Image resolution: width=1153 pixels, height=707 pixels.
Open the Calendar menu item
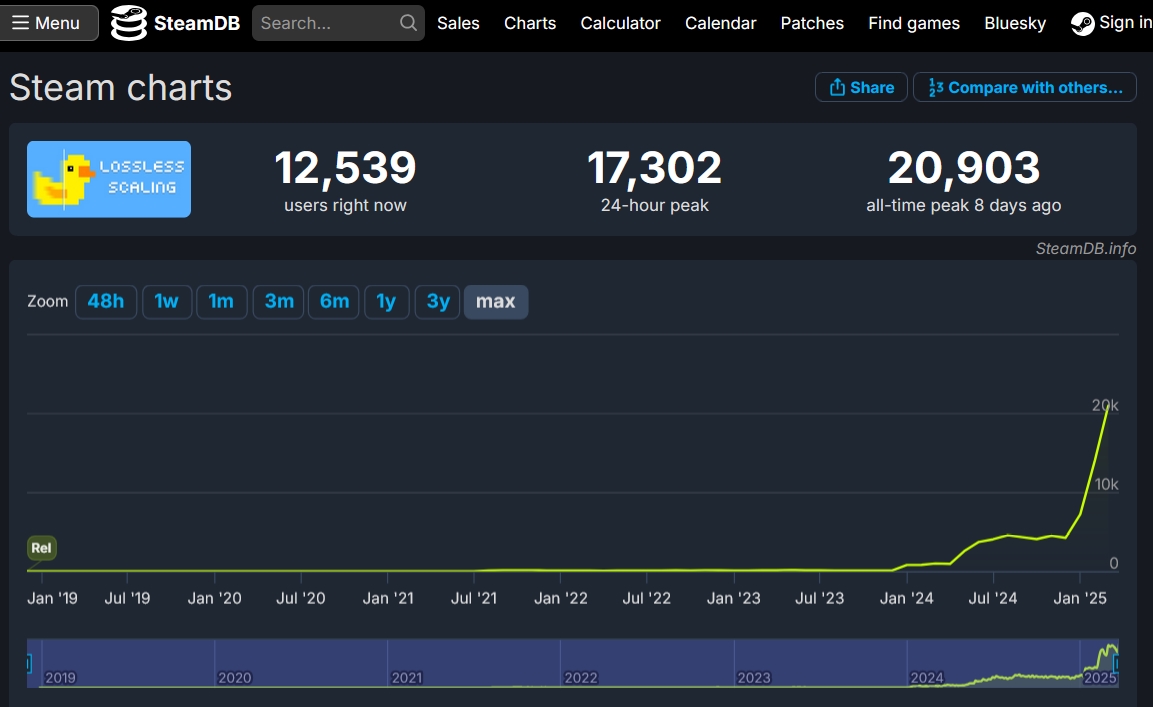point(721,23)
